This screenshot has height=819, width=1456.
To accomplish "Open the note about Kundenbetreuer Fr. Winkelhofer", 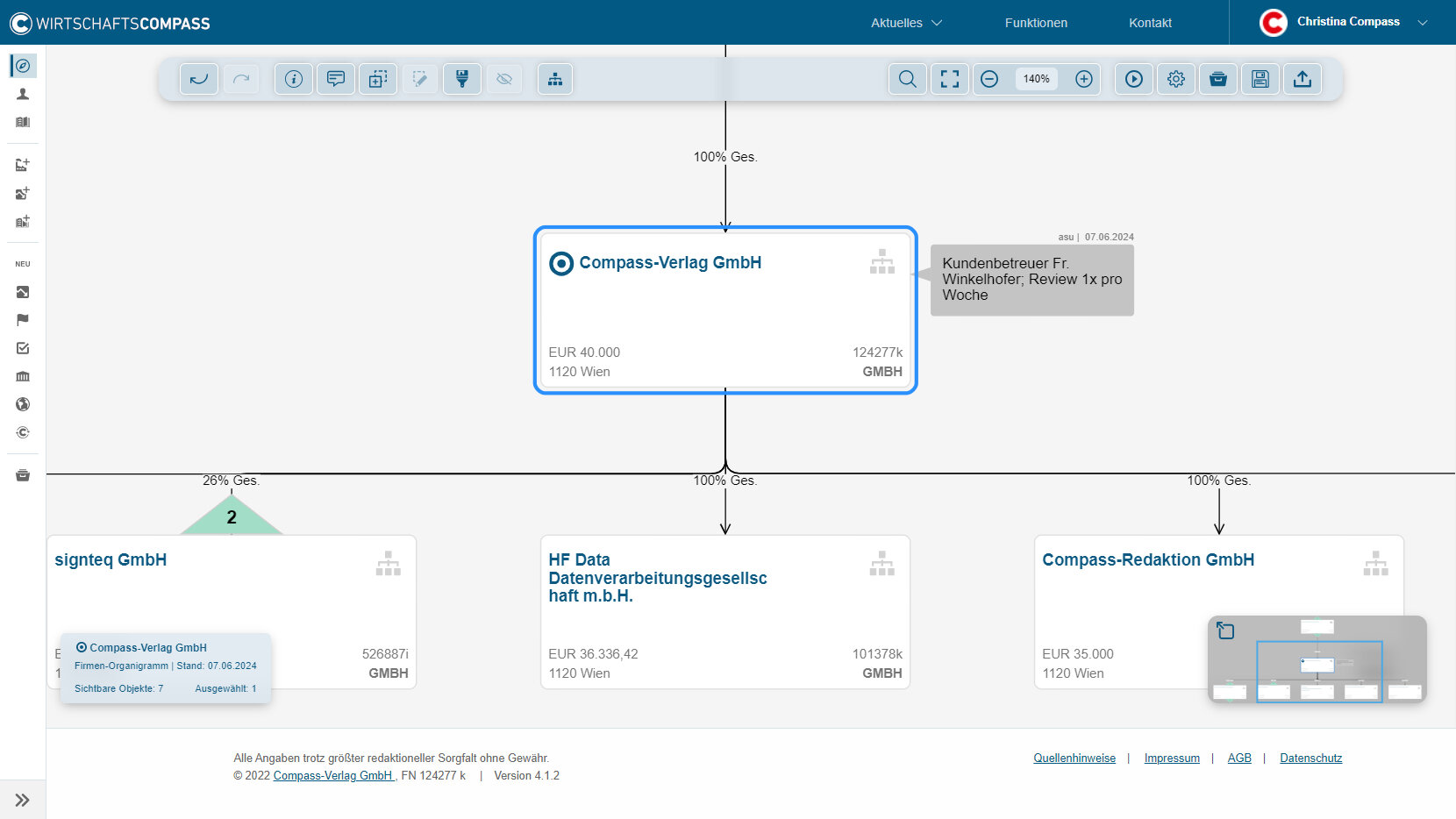I will click(1031, 280).
